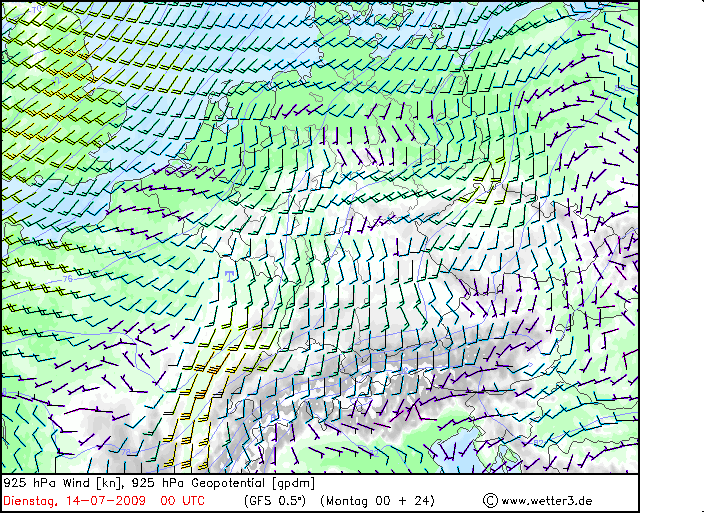The width and height of the screenshot is (704, 513).
Task: Select the red 00 UTC time text
Action: coord(182,500)
